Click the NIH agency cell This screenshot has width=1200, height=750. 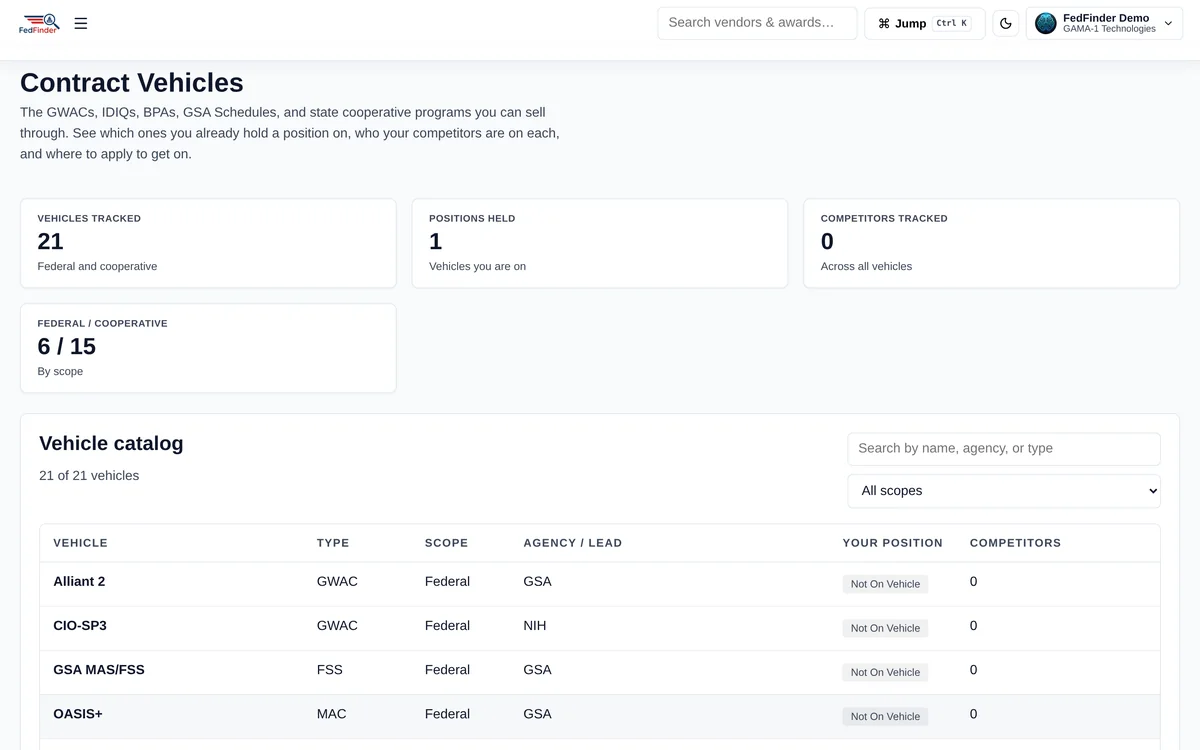(535, 626)
